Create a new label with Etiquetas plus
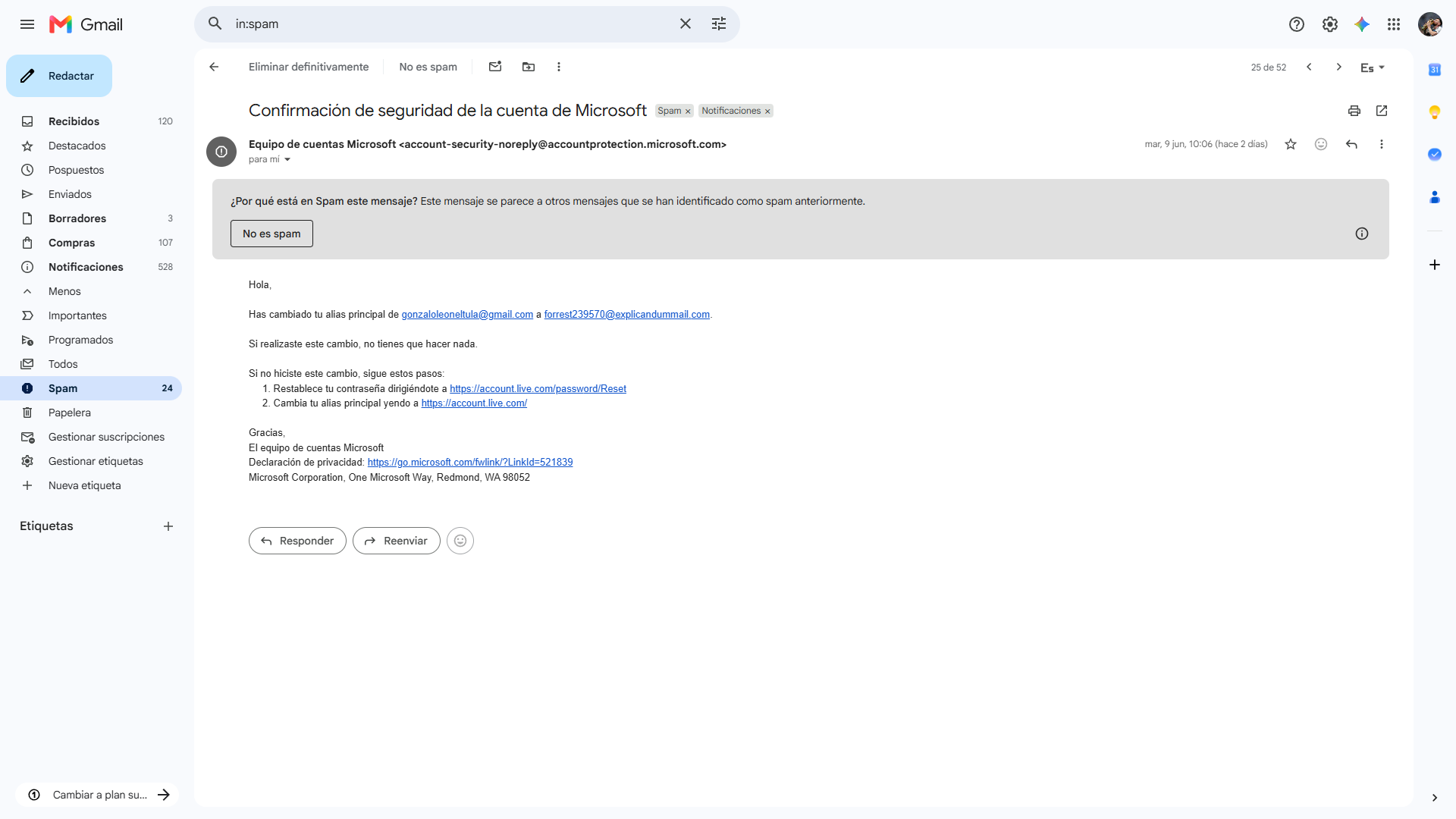 coord(168,526)
